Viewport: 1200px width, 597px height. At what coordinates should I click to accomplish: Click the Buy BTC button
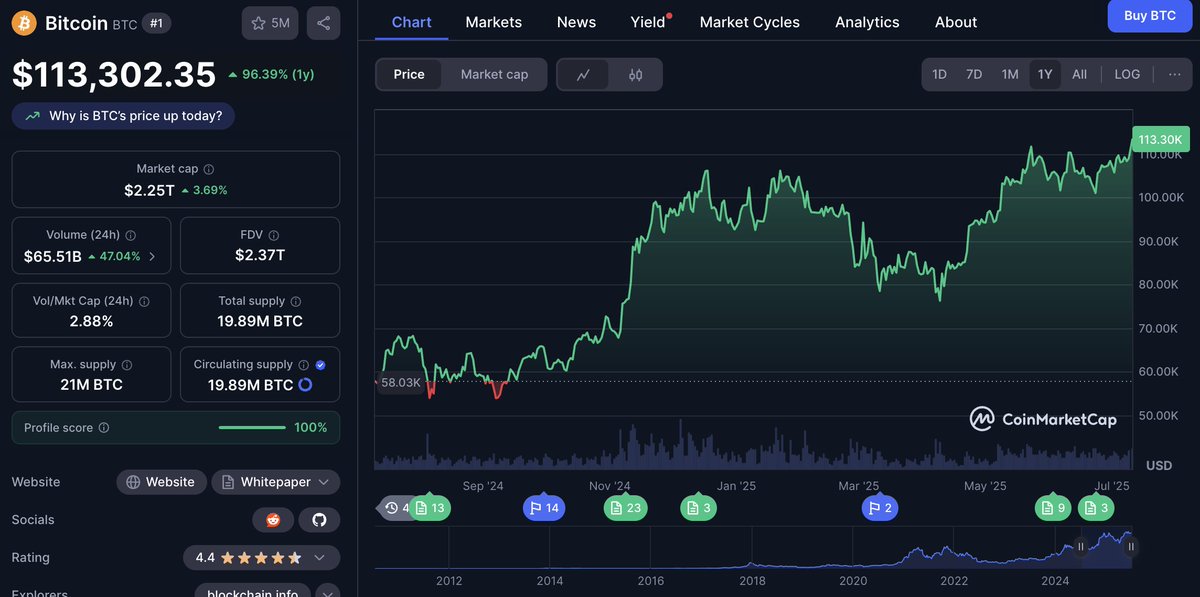click(x=1150, y=16)
